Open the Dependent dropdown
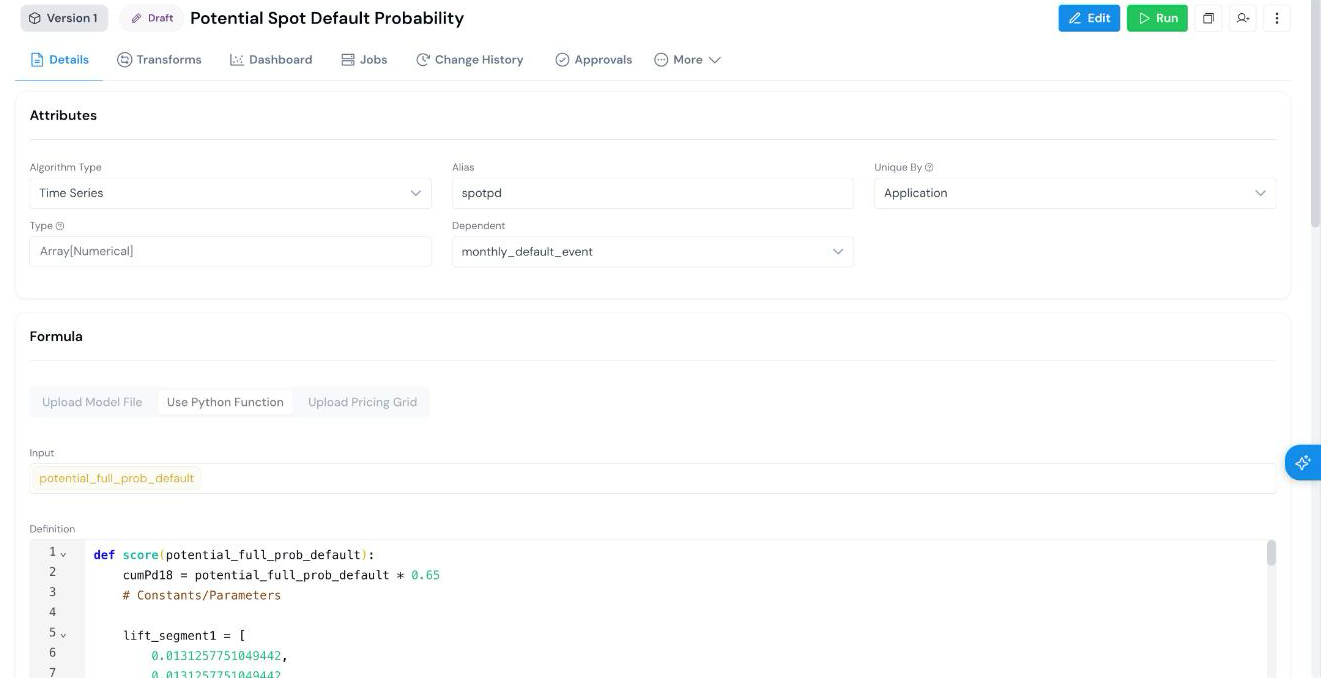Viewport: 1321px width, 678px height. tap(653, 252)
